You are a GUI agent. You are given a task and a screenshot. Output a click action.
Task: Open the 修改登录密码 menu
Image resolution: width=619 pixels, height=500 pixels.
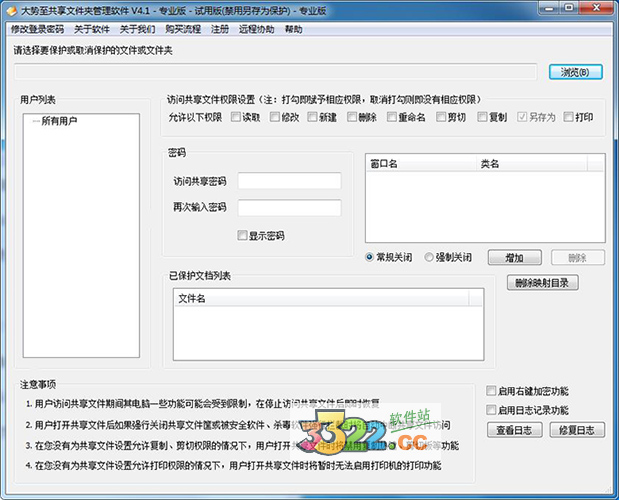(x=38, y=29)
